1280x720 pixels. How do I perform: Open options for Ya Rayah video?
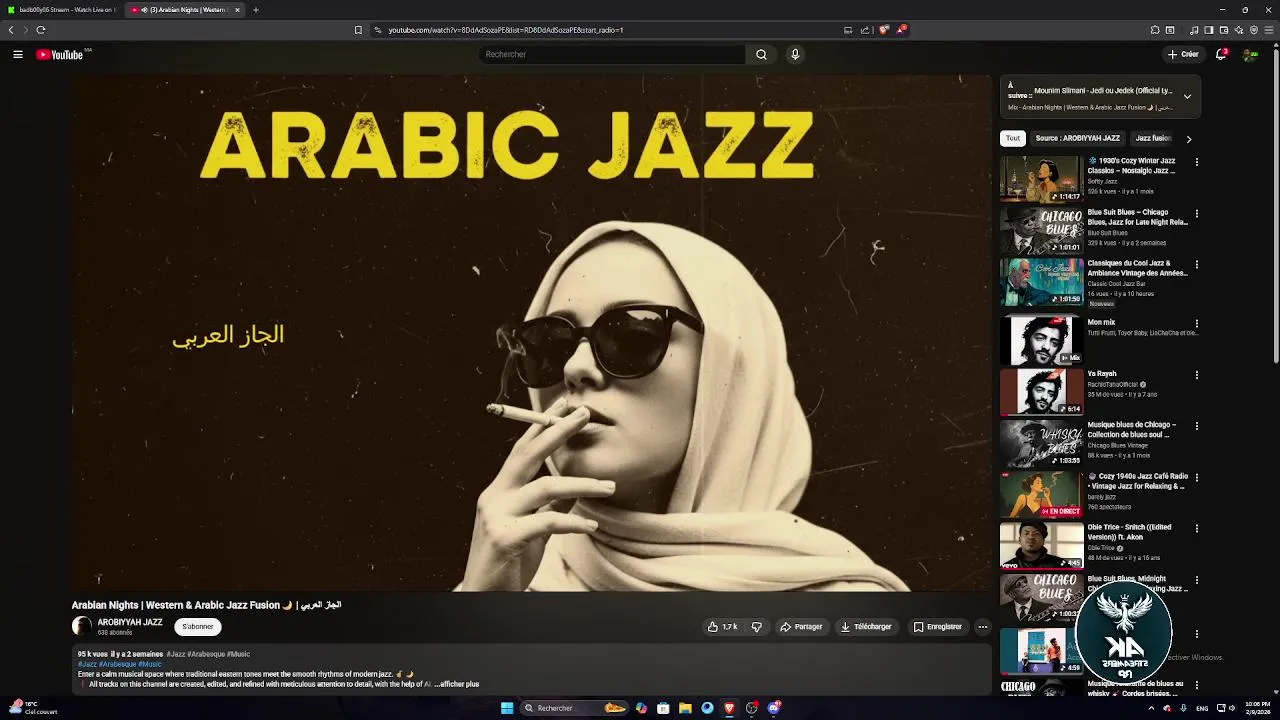pos(1196,375)
